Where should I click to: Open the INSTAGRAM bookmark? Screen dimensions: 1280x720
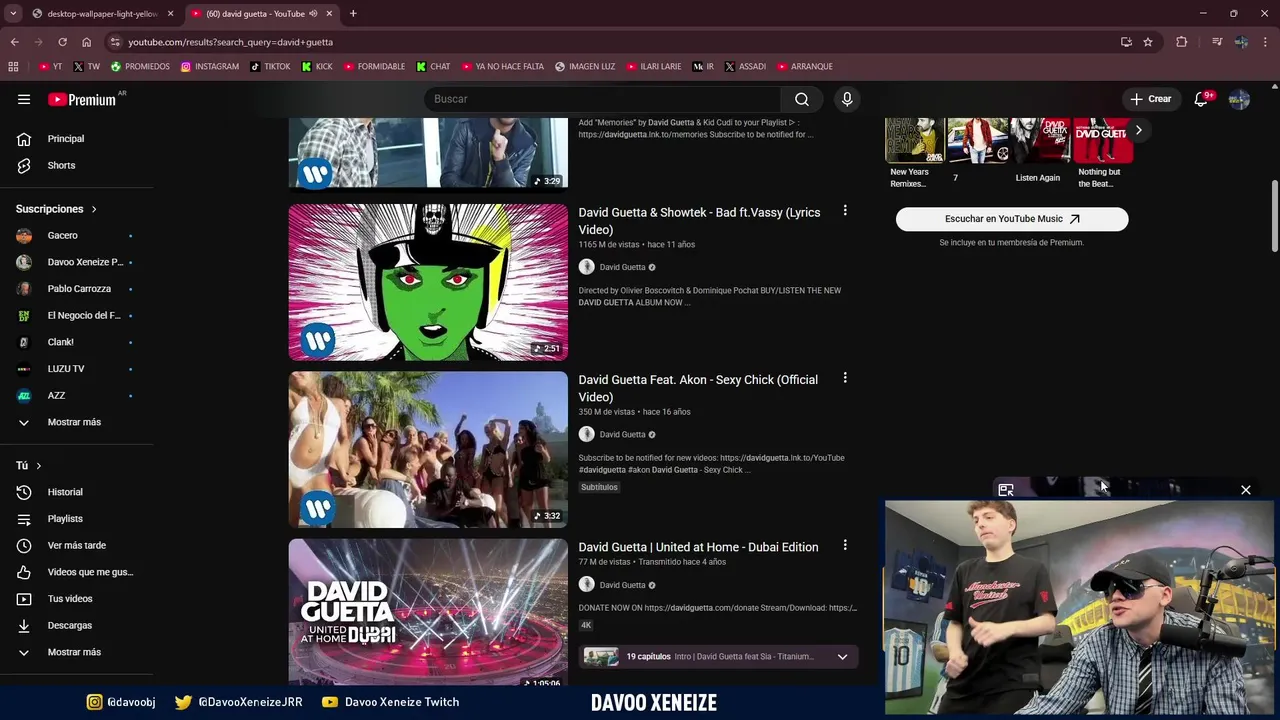coord(210,67)
